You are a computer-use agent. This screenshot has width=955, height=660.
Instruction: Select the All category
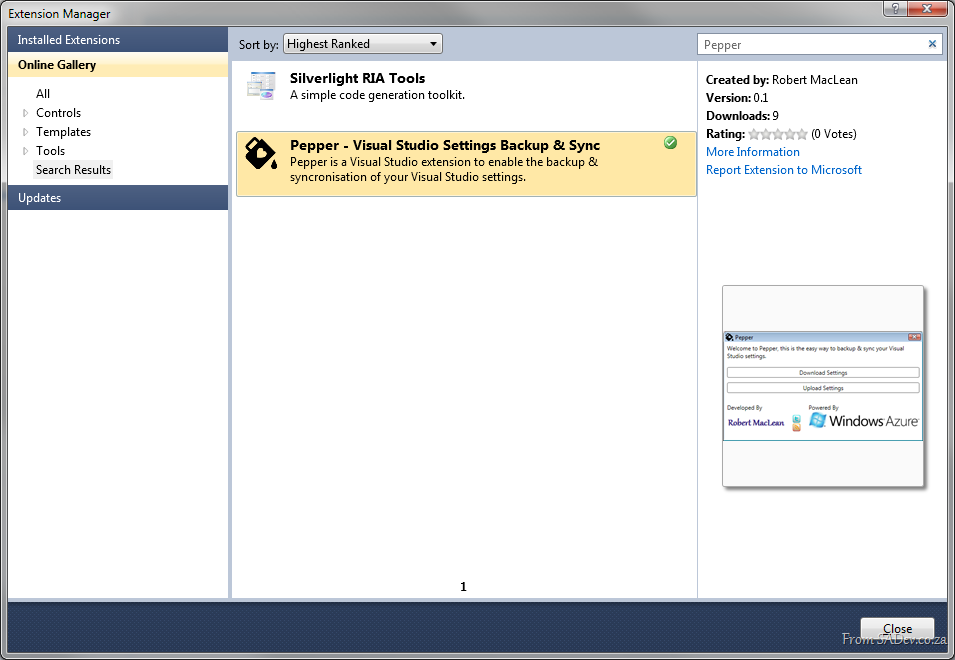43,94
